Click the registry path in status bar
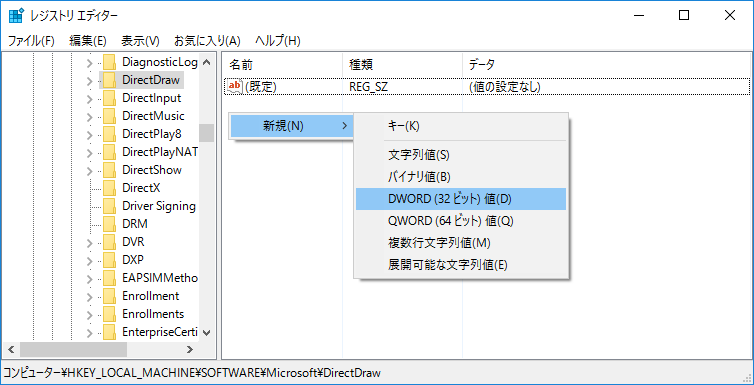This screenshot has width=754, height=385. (192, 373)
